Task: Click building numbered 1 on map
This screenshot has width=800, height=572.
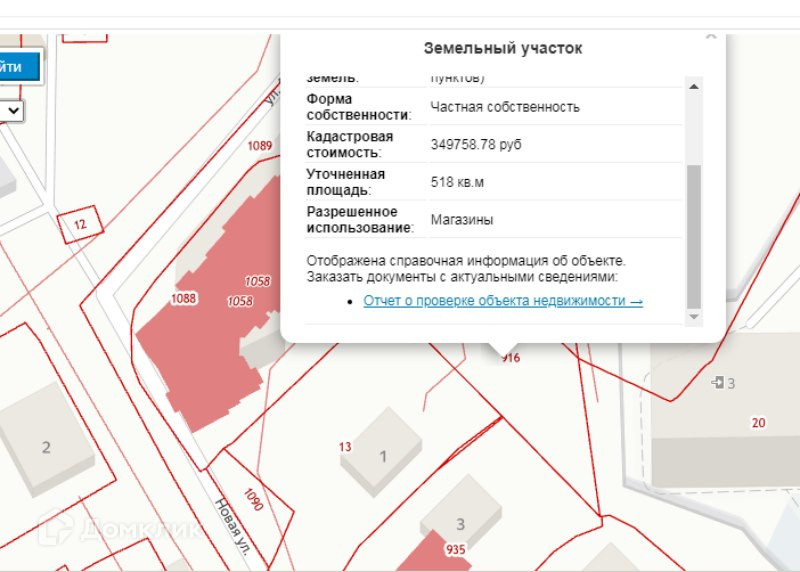Action: click(x=383, y=452)
